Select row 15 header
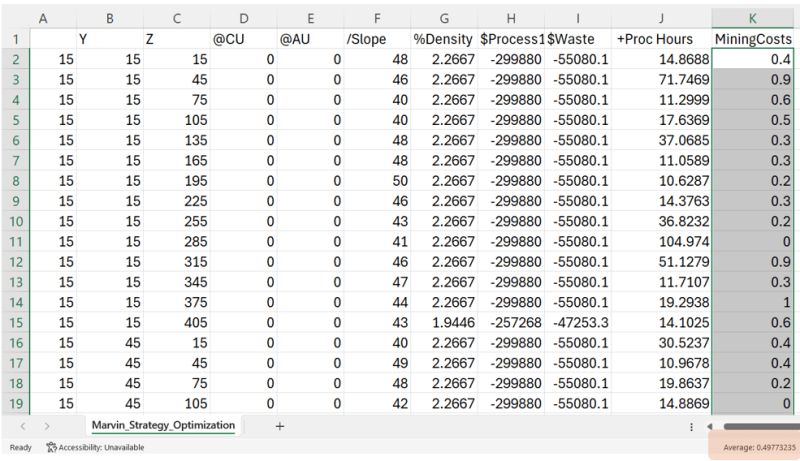The width and height of the screenshot is (800, 461). (16, 323)
